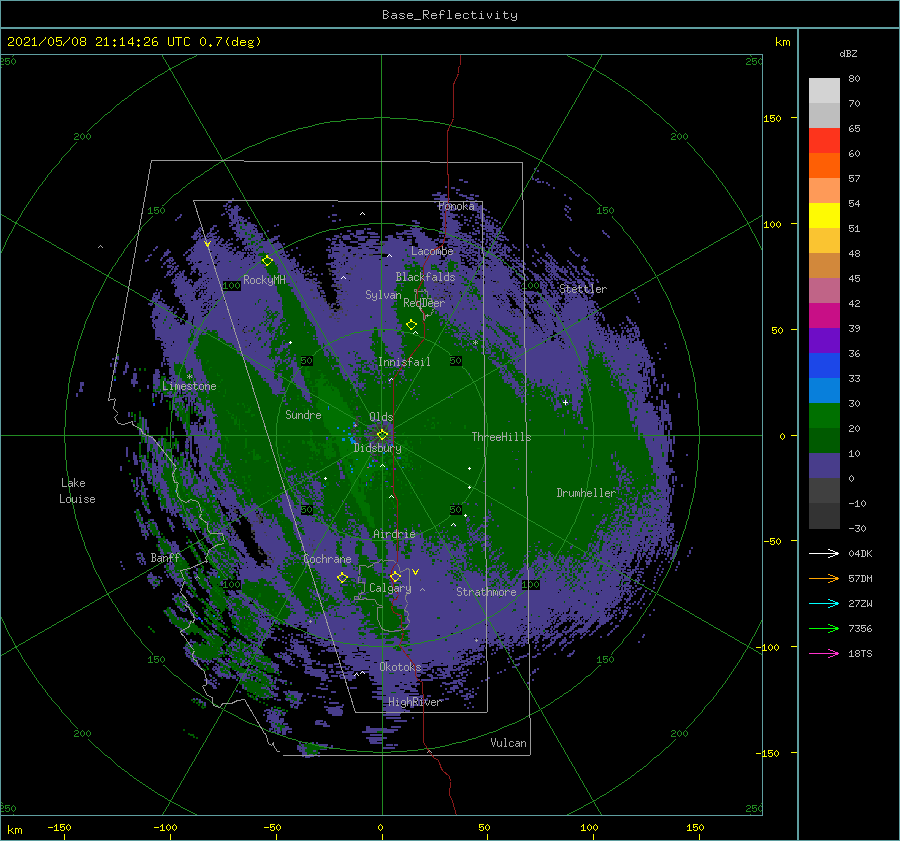Pick the indigo 0-10 dBZ color swatch
The height and width of the screenshot is (841, 900).
(x=824, y=466)
